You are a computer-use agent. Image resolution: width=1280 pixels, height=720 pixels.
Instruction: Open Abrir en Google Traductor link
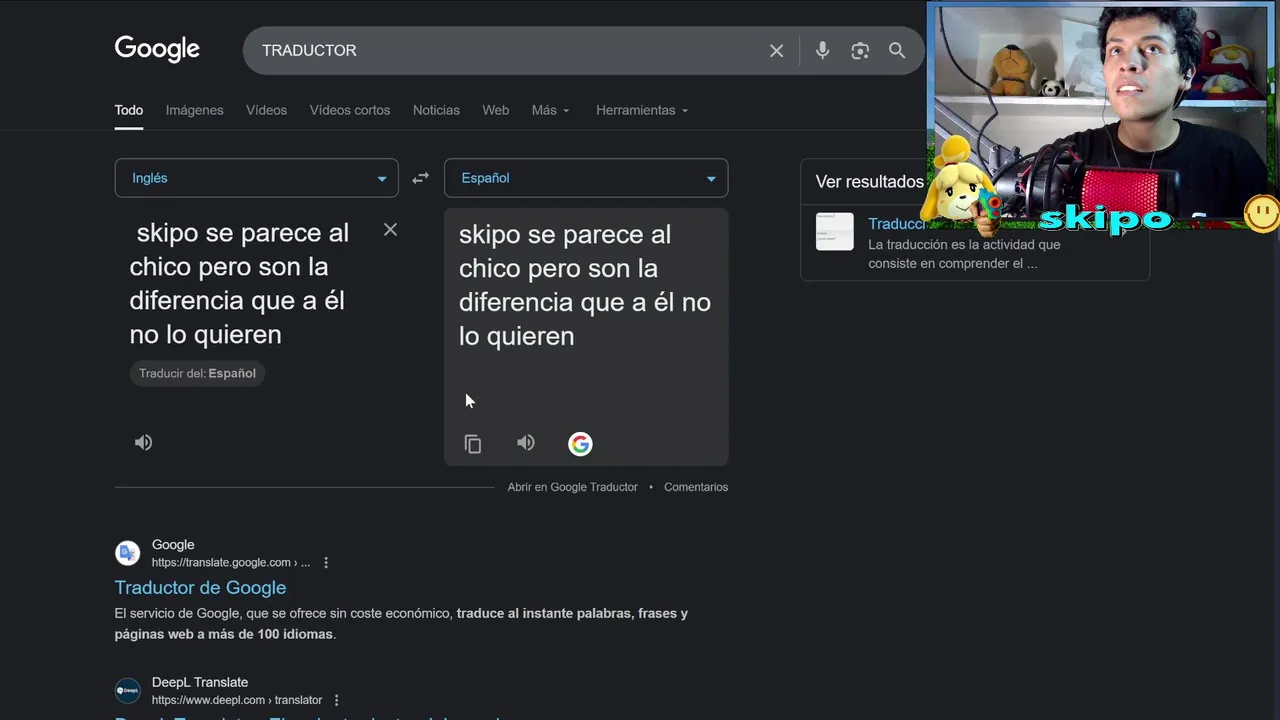pos(572,487)
